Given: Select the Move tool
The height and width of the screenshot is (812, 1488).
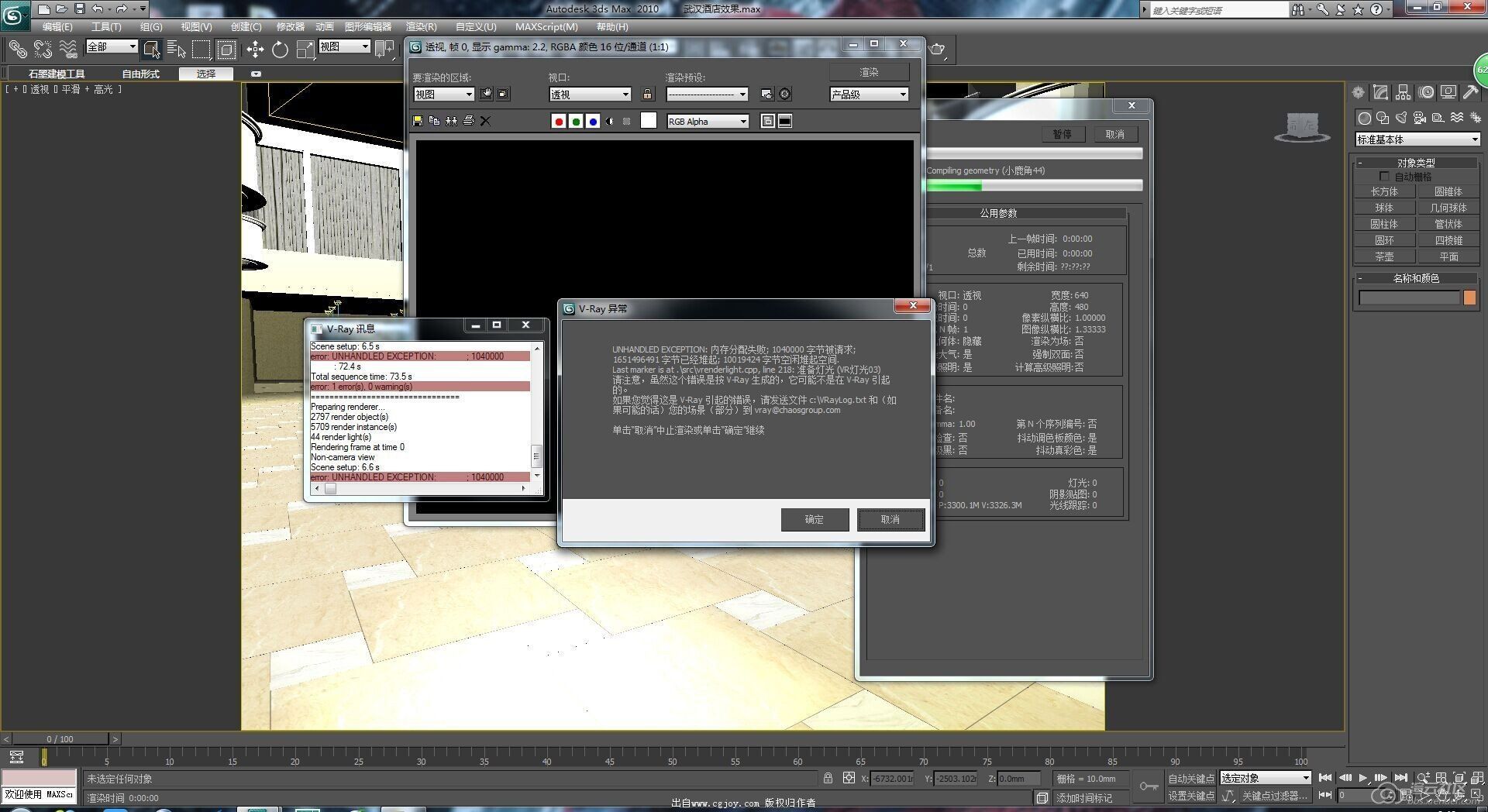Looking at the screenshot, I should (255, 50).
